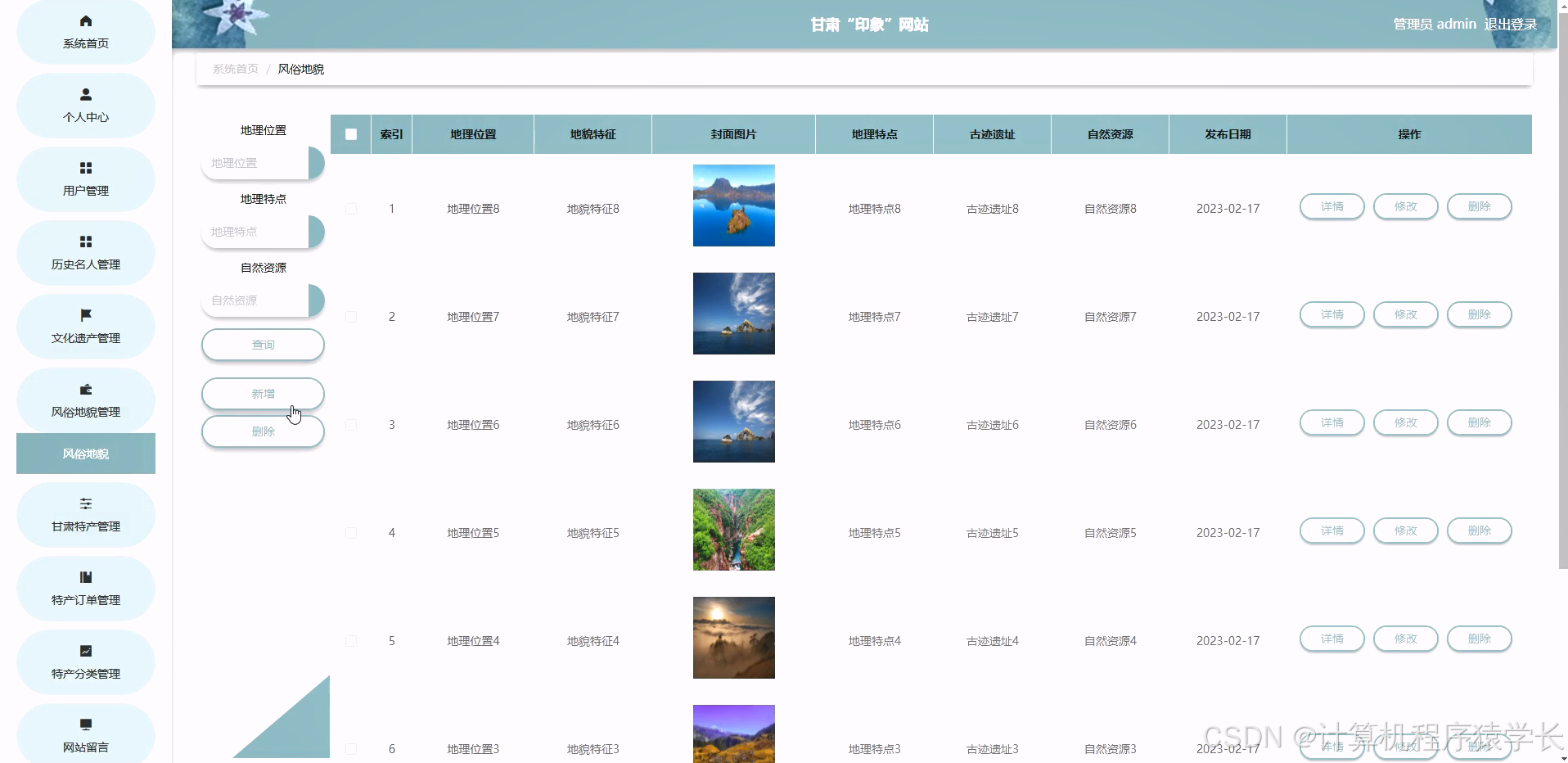Click the 系统首页 breadcrumb link
The height and width of the screenshot is (763, 1568).
(236, 69)
